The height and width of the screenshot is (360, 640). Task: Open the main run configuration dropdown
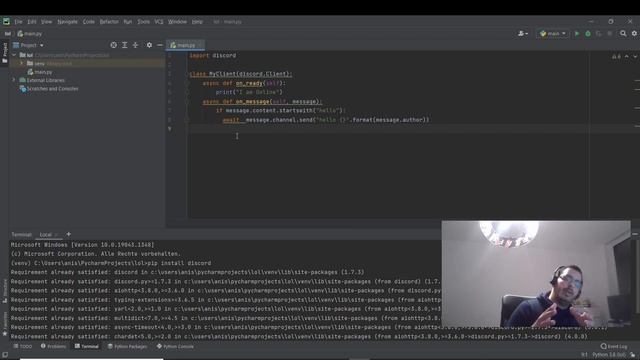point(553,33)
